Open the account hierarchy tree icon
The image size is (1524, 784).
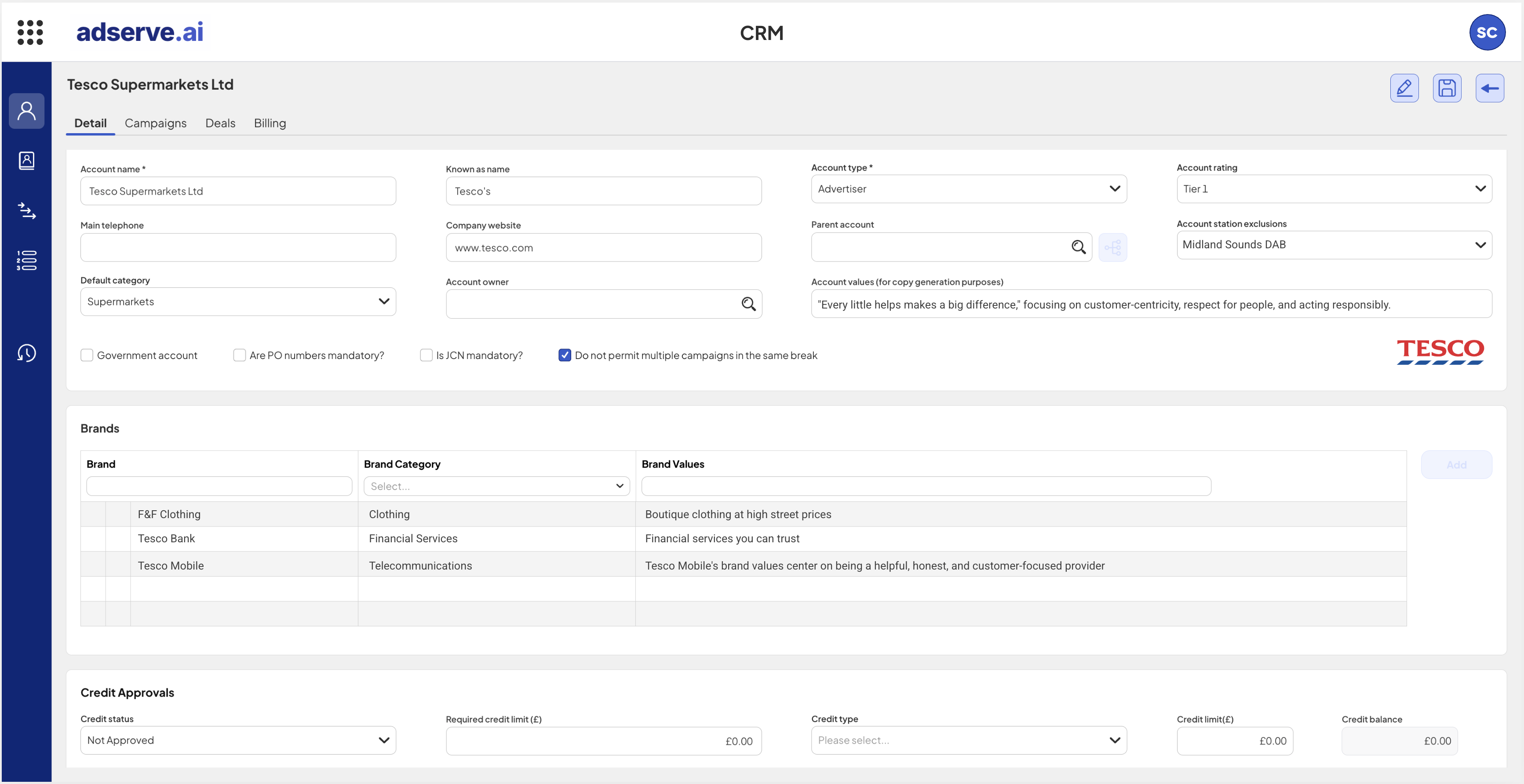[x=1113, y=247]
